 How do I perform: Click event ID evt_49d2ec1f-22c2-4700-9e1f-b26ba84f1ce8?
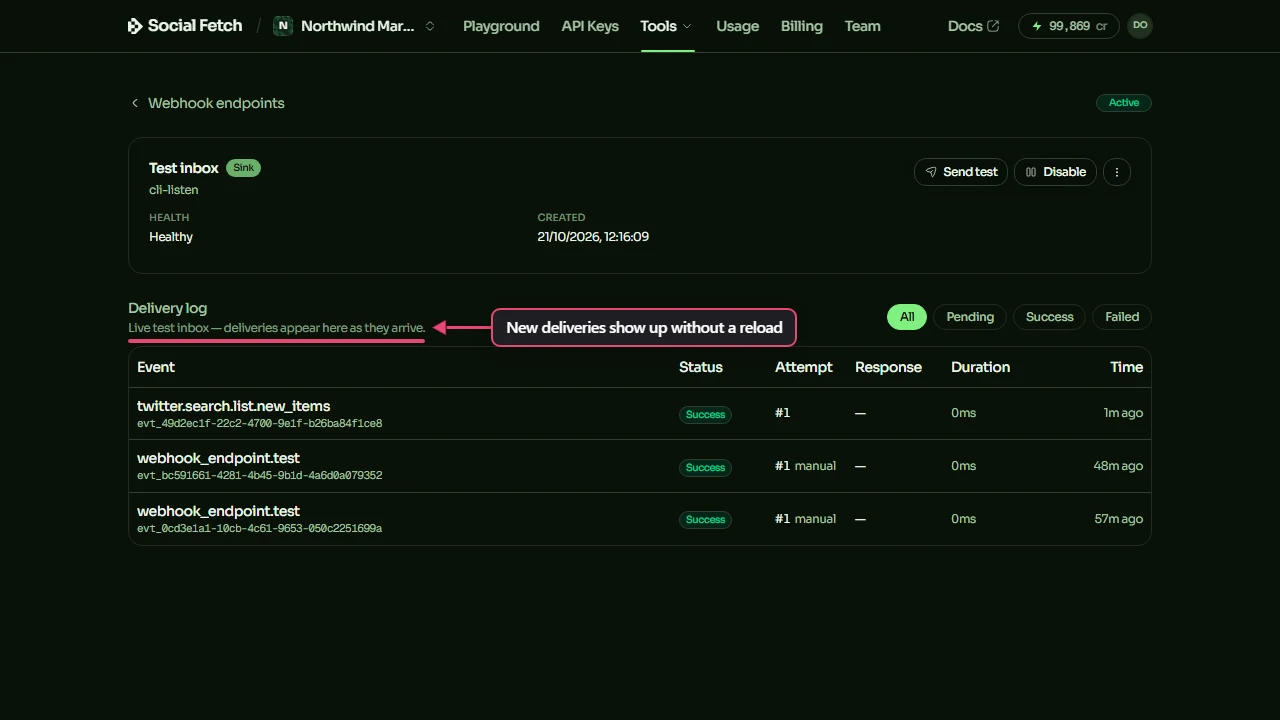point(260,424)
